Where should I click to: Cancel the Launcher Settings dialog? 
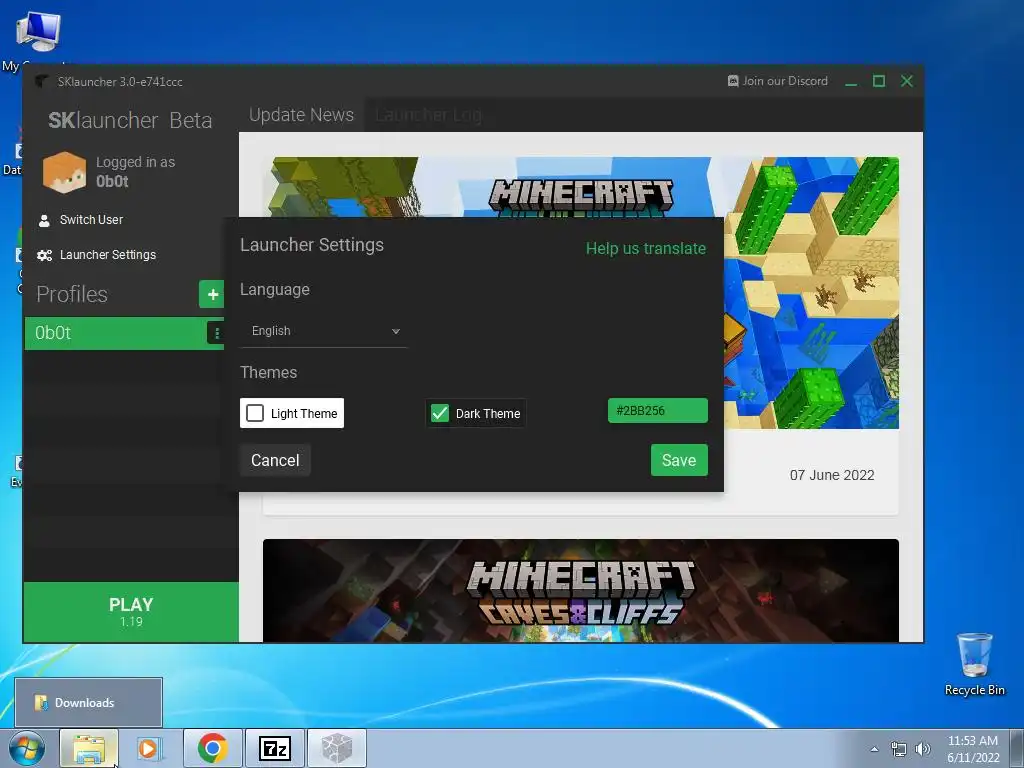point(275,460)
